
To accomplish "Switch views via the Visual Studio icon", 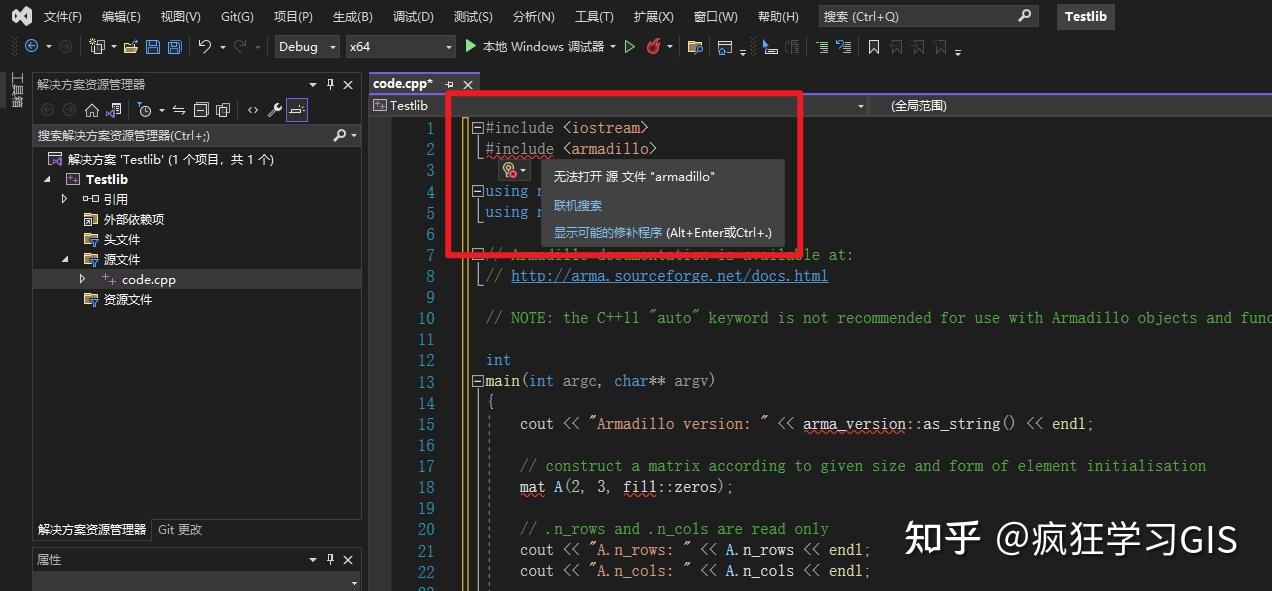I will 114,110.
